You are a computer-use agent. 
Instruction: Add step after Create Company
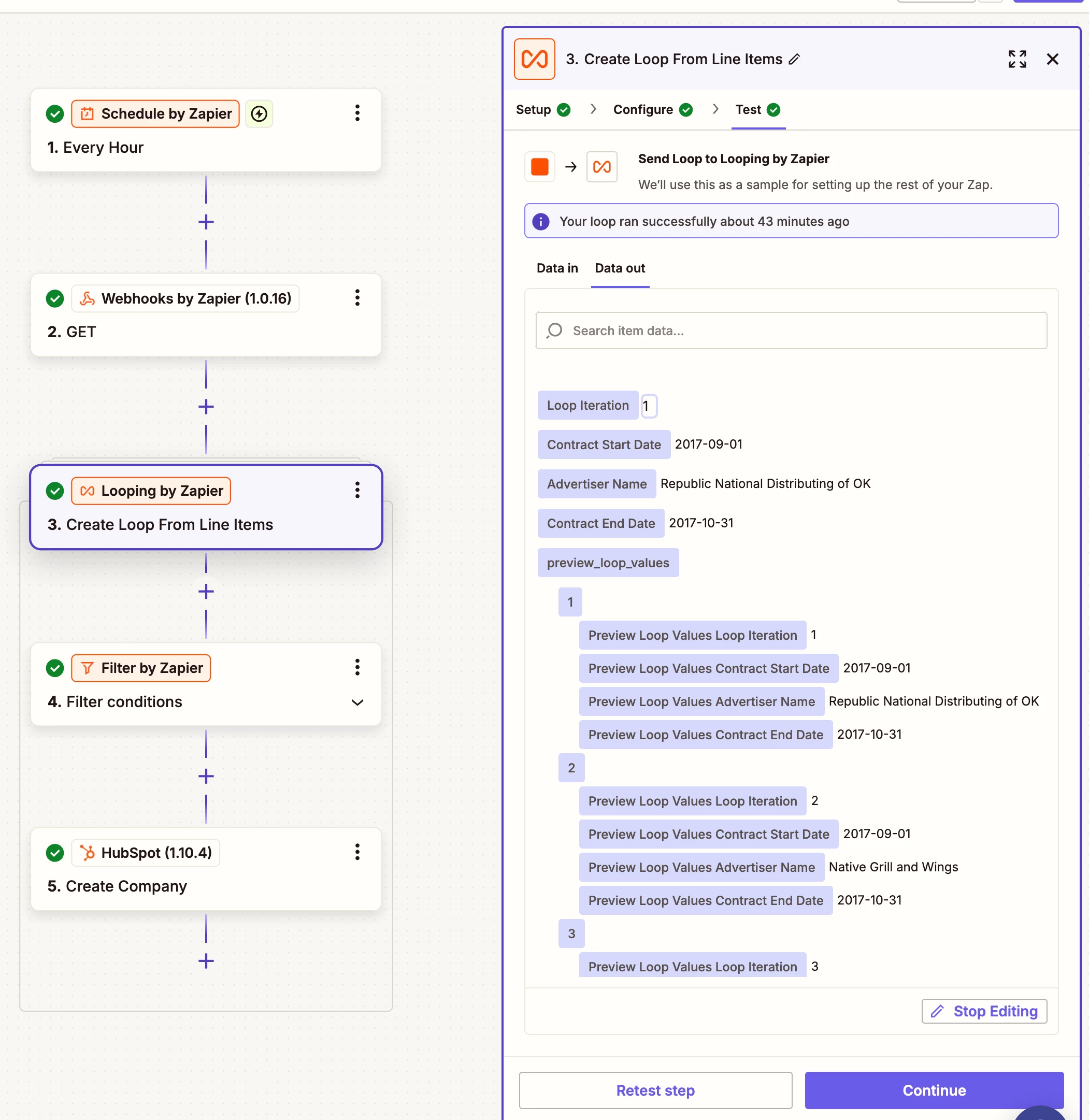(206, 961)
